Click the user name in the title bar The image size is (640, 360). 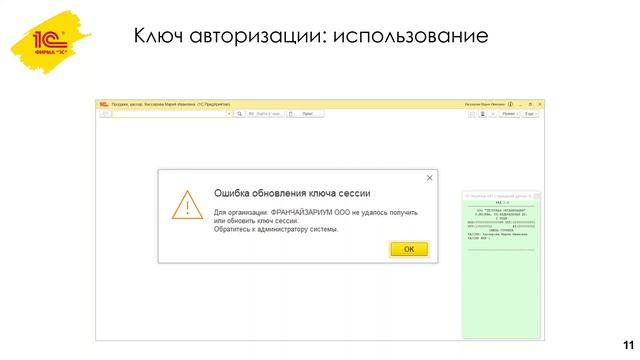[x=484, y=104]
